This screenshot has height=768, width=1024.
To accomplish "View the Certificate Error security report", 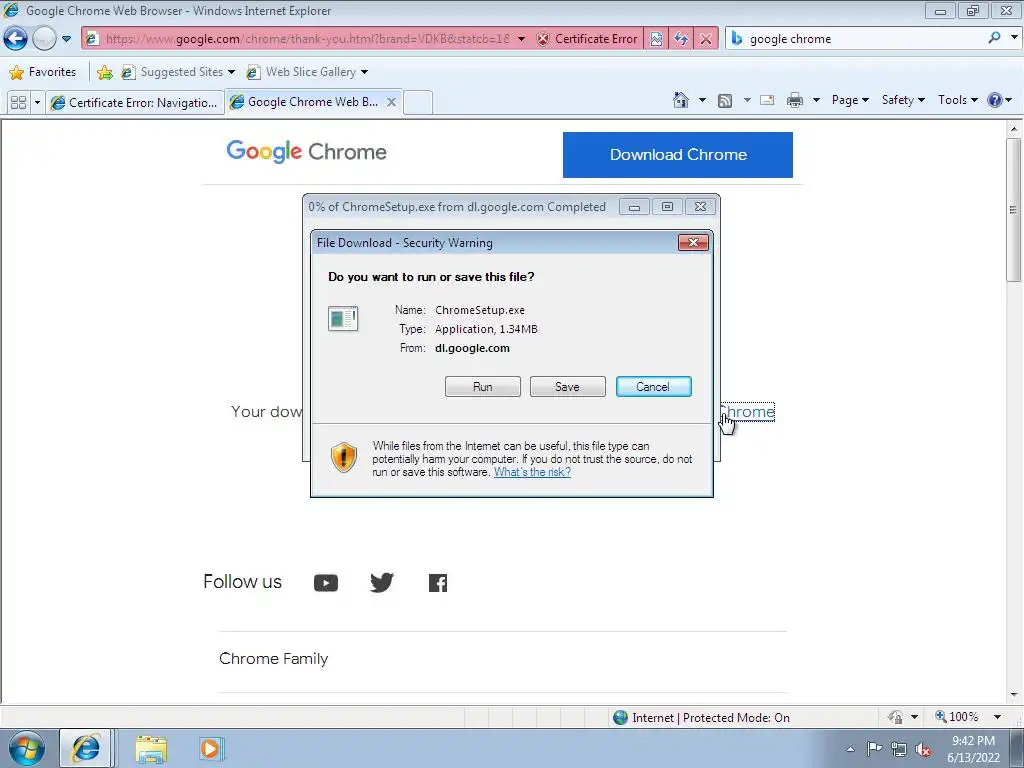I will (587, 39).
